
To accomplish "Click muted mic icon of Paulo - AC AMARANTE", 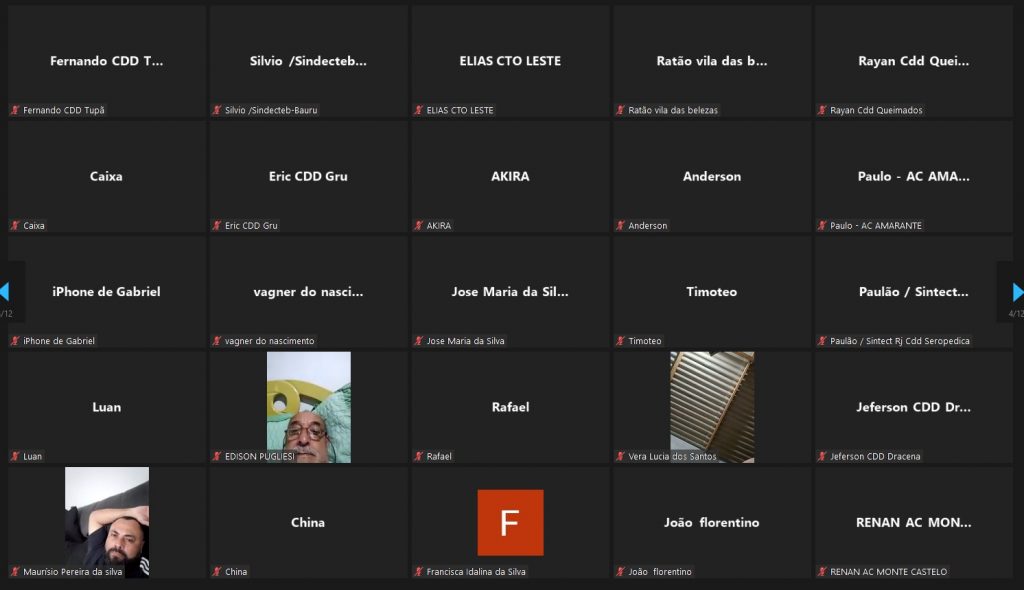I will 822,225.
